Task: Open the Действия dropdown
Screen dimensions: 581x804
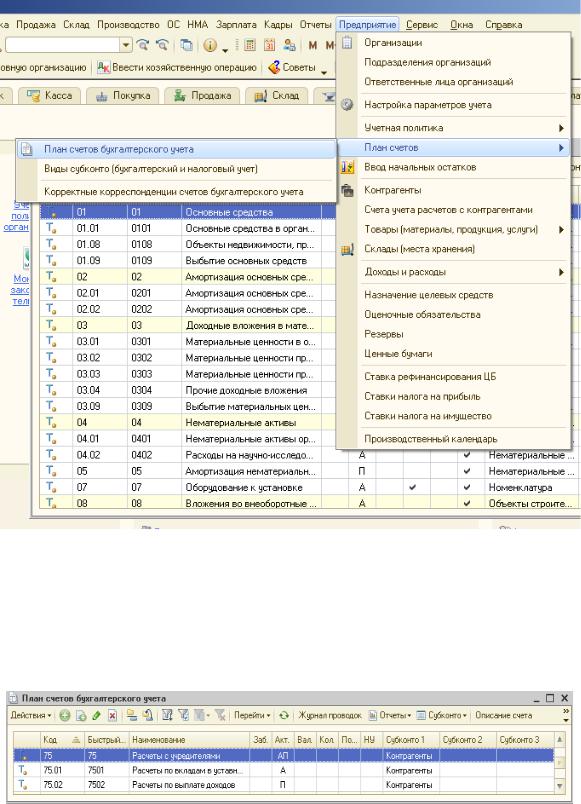Action: (x=31, y=715)
